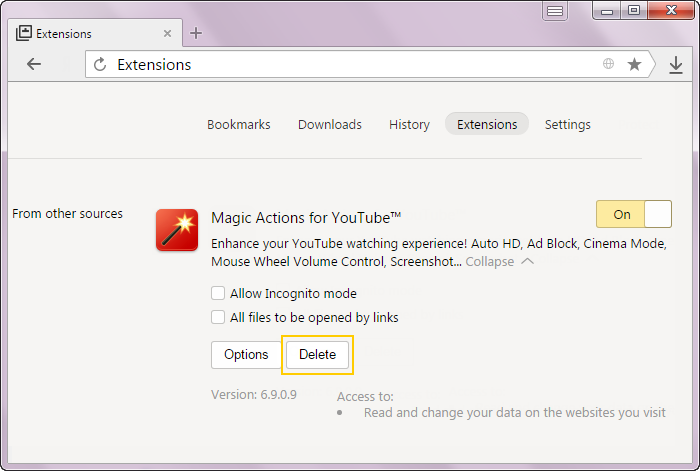Open the Downloads section
Image resolution: width=700 pixels, height=471 pixels.
click(329, 125)
